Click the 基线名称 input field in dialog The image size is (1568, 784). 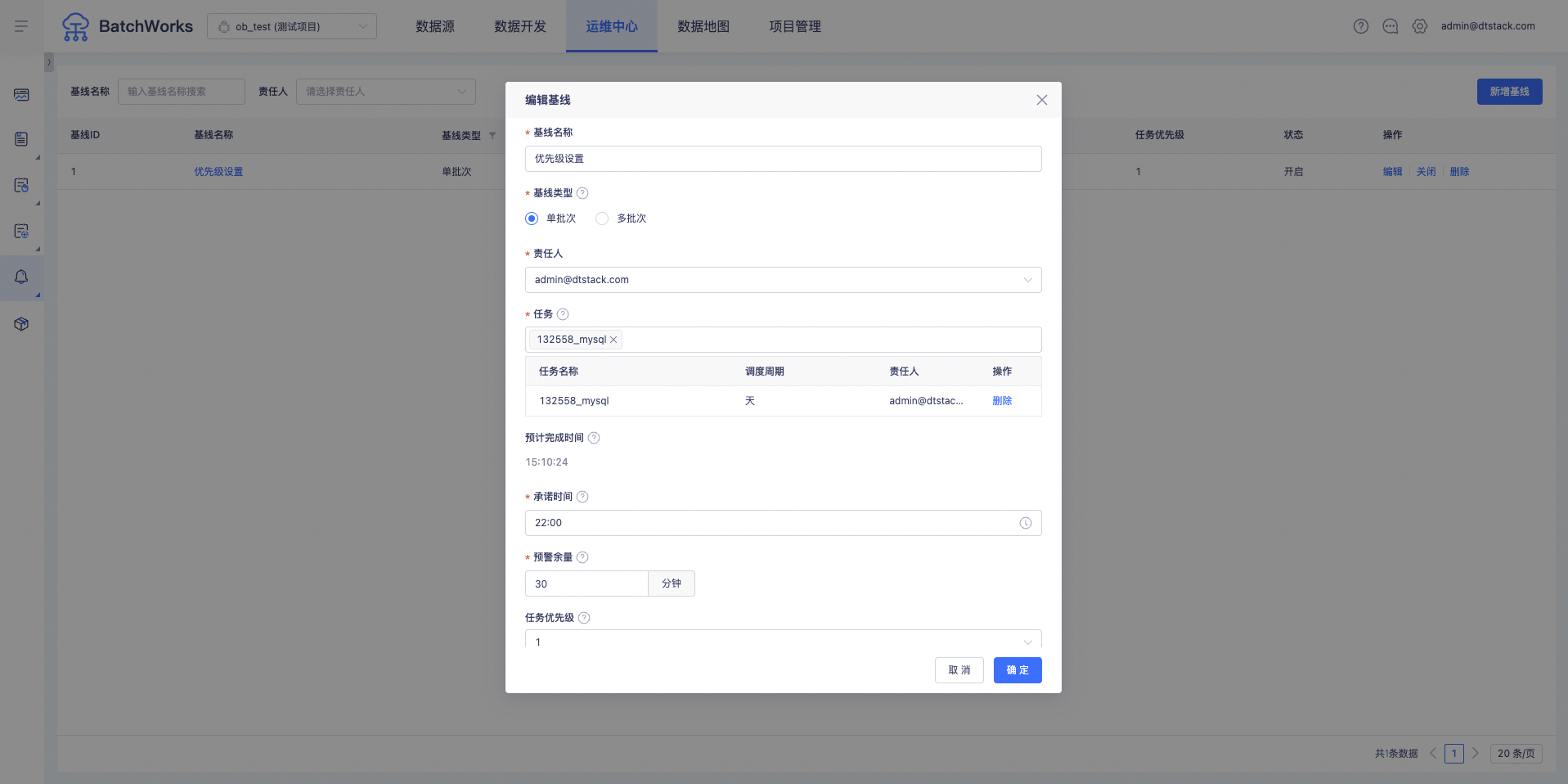click(783, 159)
